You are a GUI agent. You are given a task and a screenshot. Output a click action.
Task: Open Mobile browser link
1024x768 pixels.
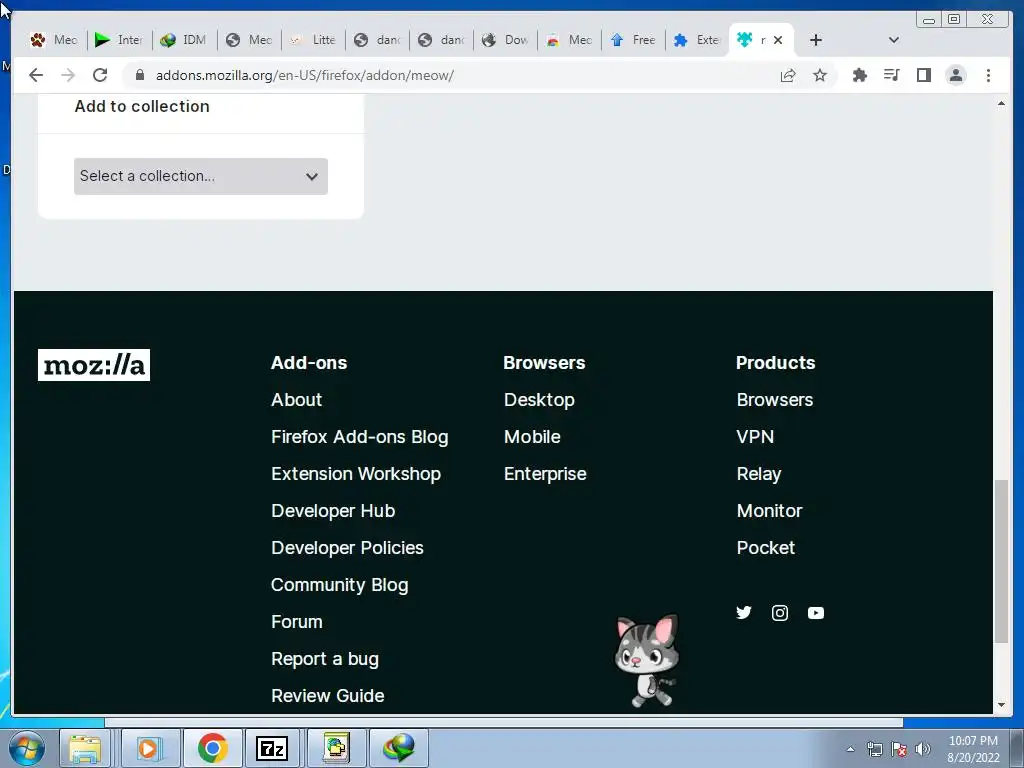[532, 437]
